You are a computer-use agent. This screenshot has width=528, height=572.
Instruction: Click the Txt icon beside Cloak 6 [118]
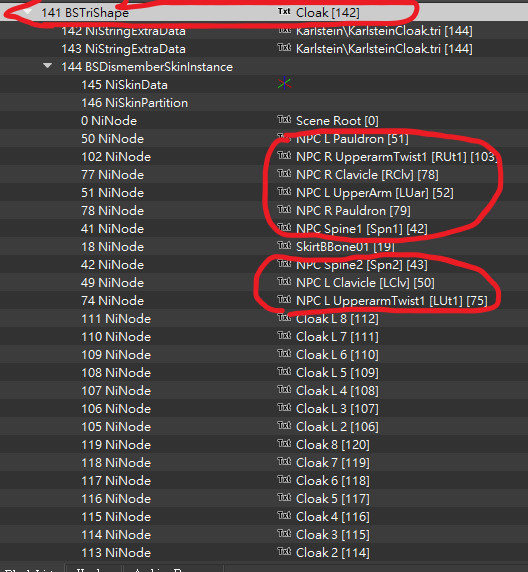coord(284,479)
